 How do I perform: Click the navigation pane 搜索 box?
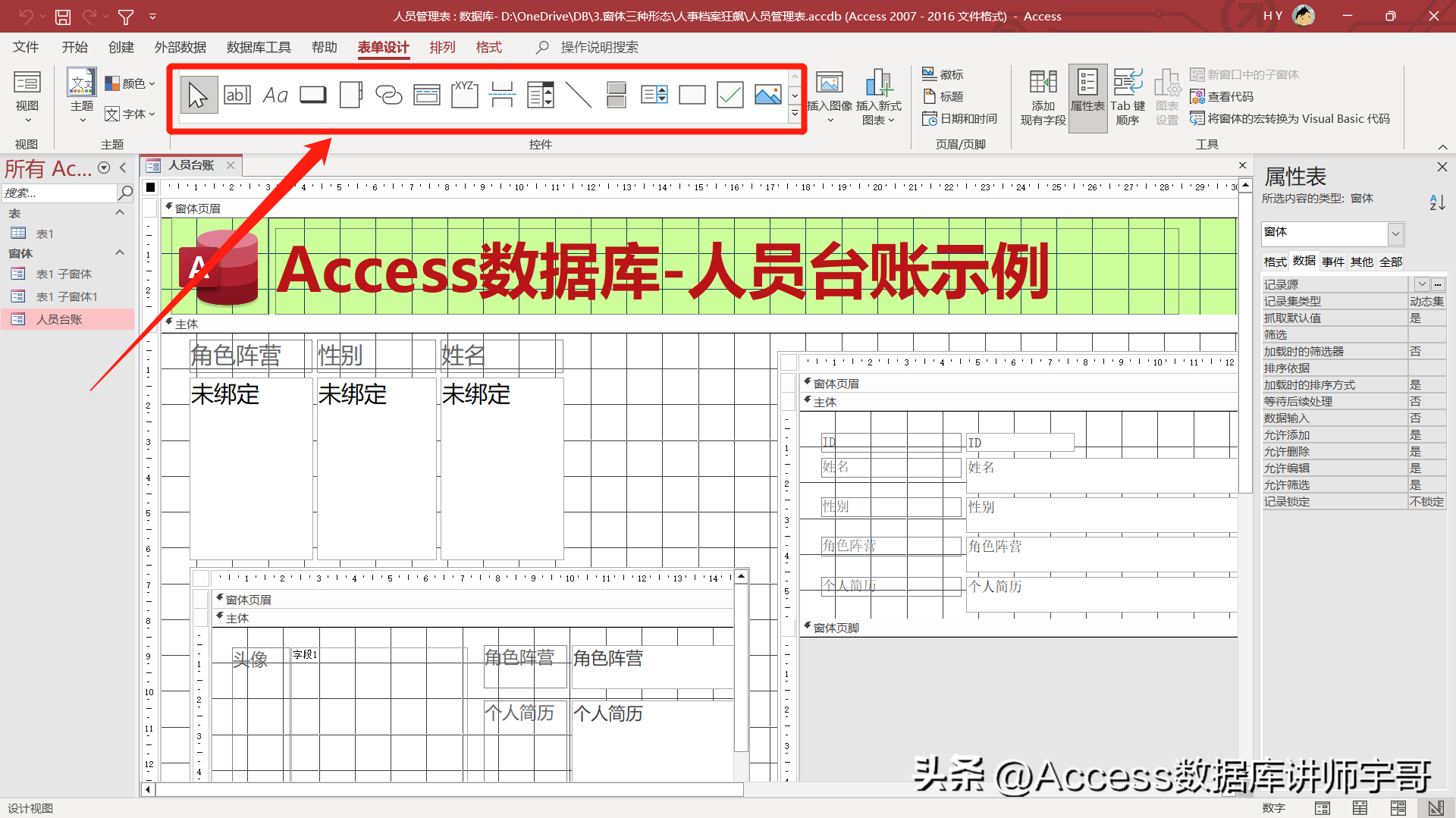click(59, 193)
